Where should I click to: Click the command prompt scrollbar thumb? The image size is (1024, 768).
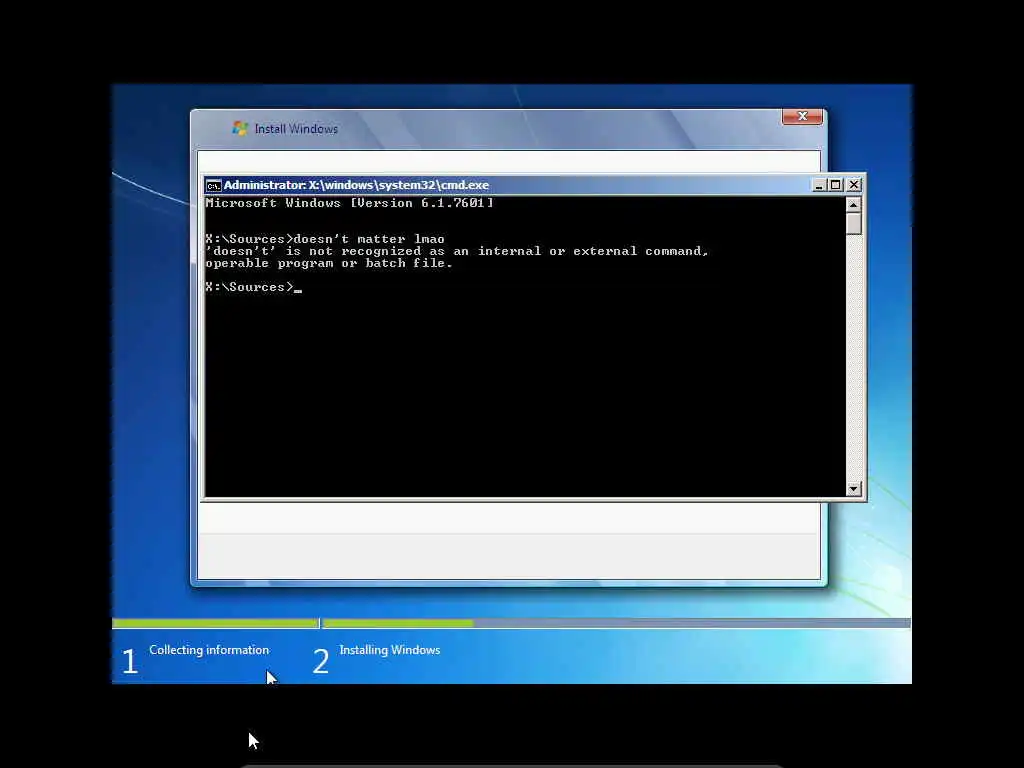[854, 223]
